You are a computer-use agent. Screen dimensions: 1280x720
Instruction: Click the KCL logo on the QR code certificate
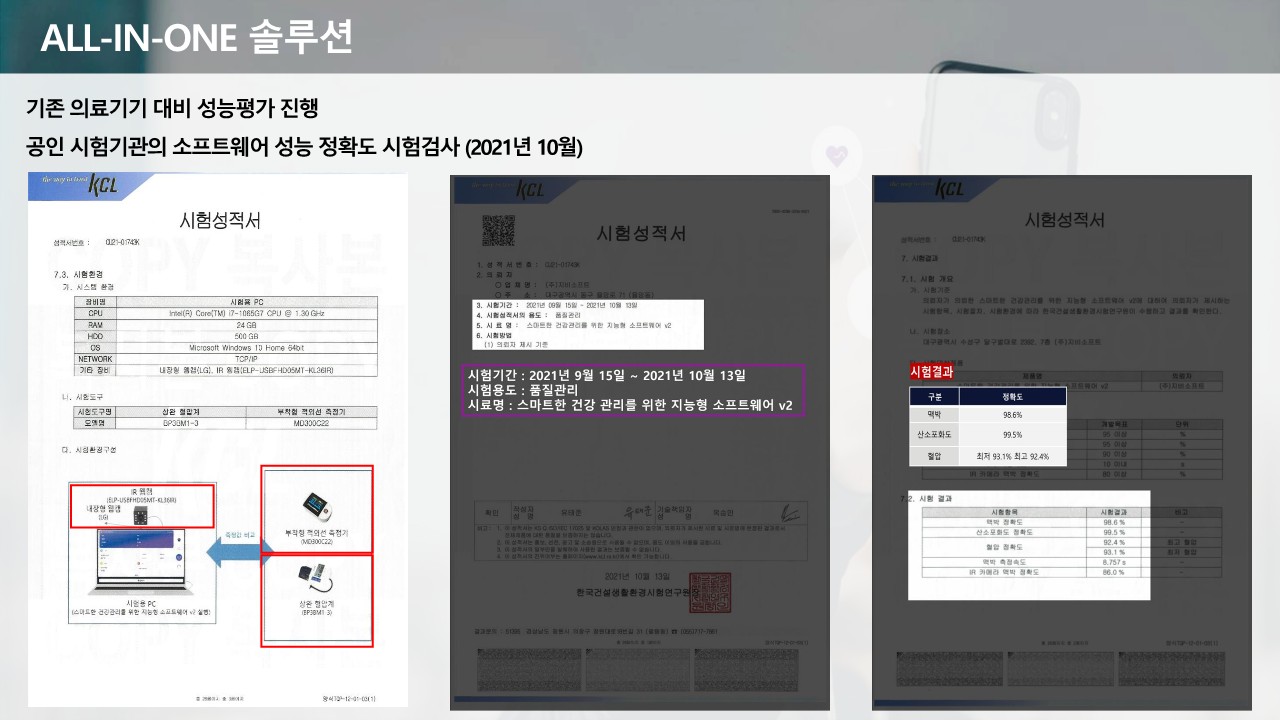(529, 190)
